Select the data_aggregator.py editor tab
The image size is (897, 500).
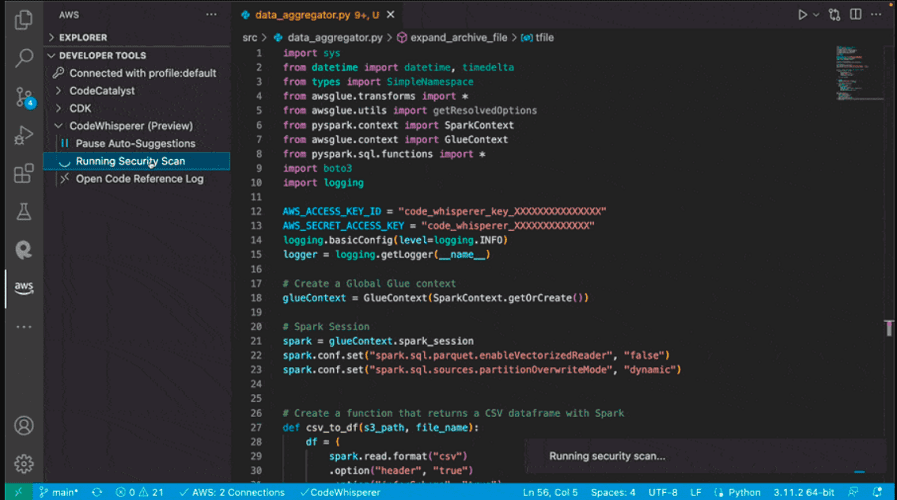tap(317, 15)
